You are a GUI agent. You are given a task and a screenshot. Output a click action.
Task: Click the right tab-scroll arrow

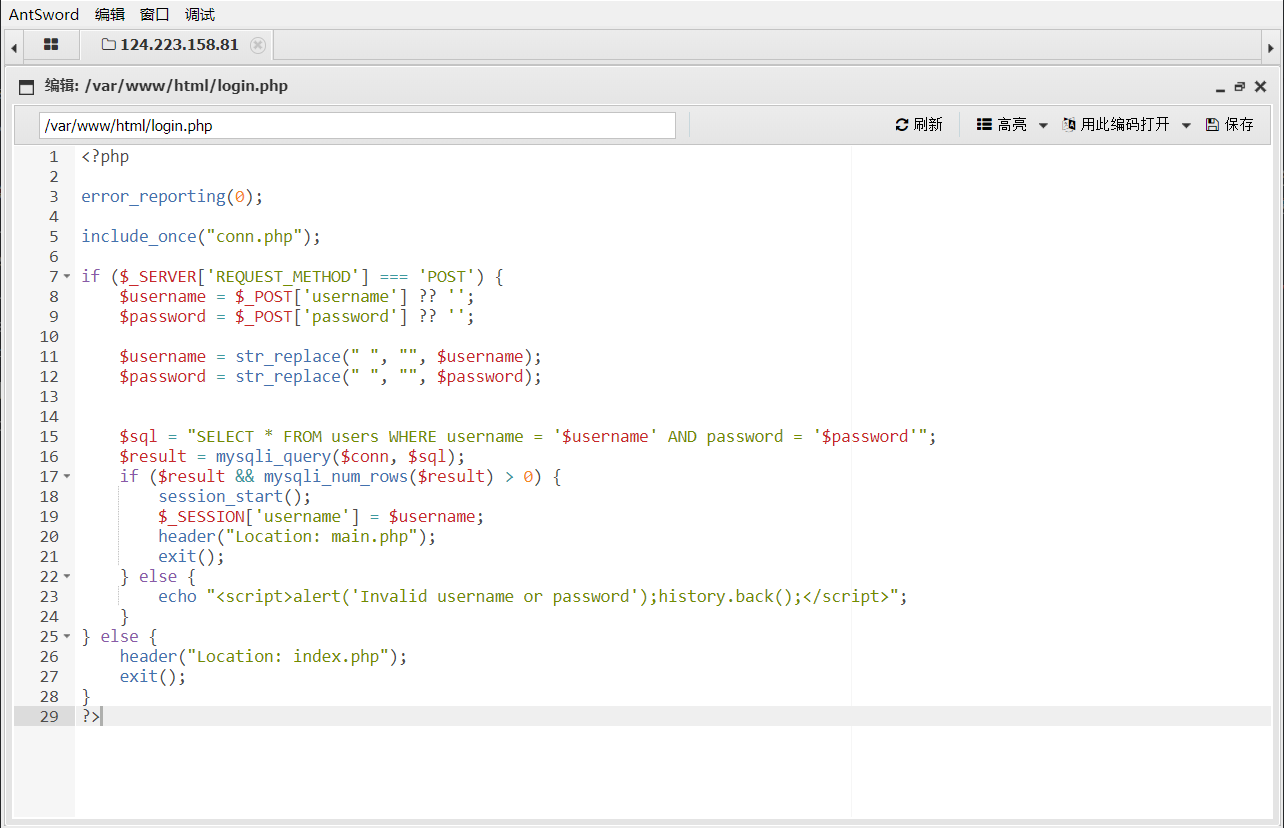click(x=1270, y=46)
